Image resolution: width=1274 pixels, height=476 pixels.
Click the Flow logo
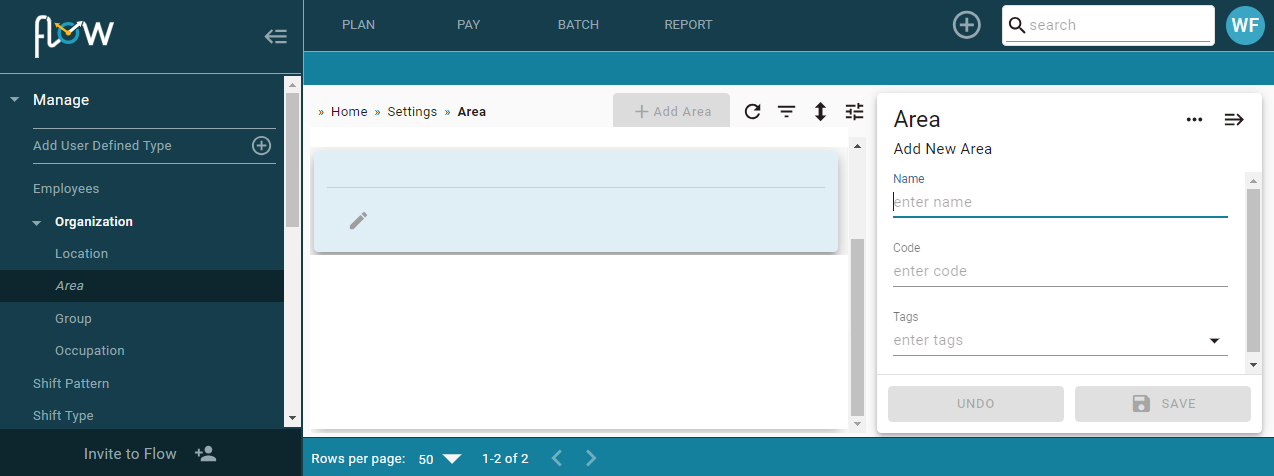point(74,36)
